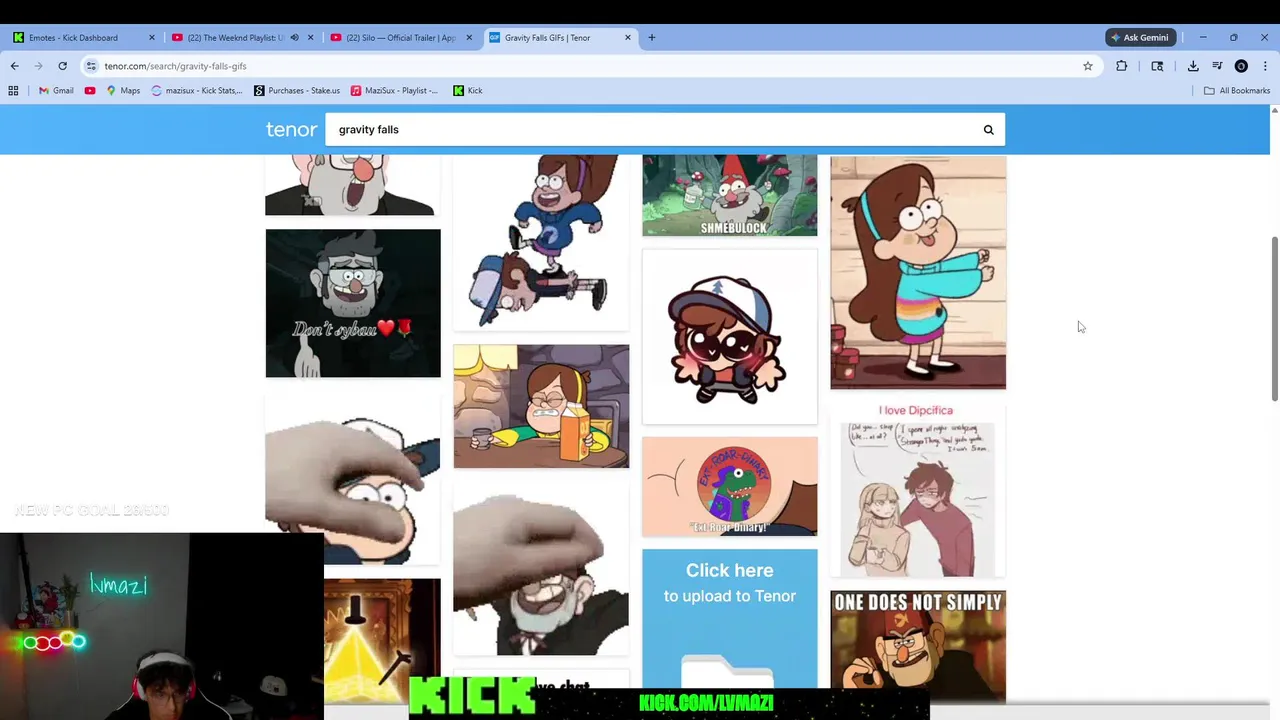Open the Grunkle Stan being petted GIF
The width and height of the screenshot is (1280, 720).
[541, 569]
